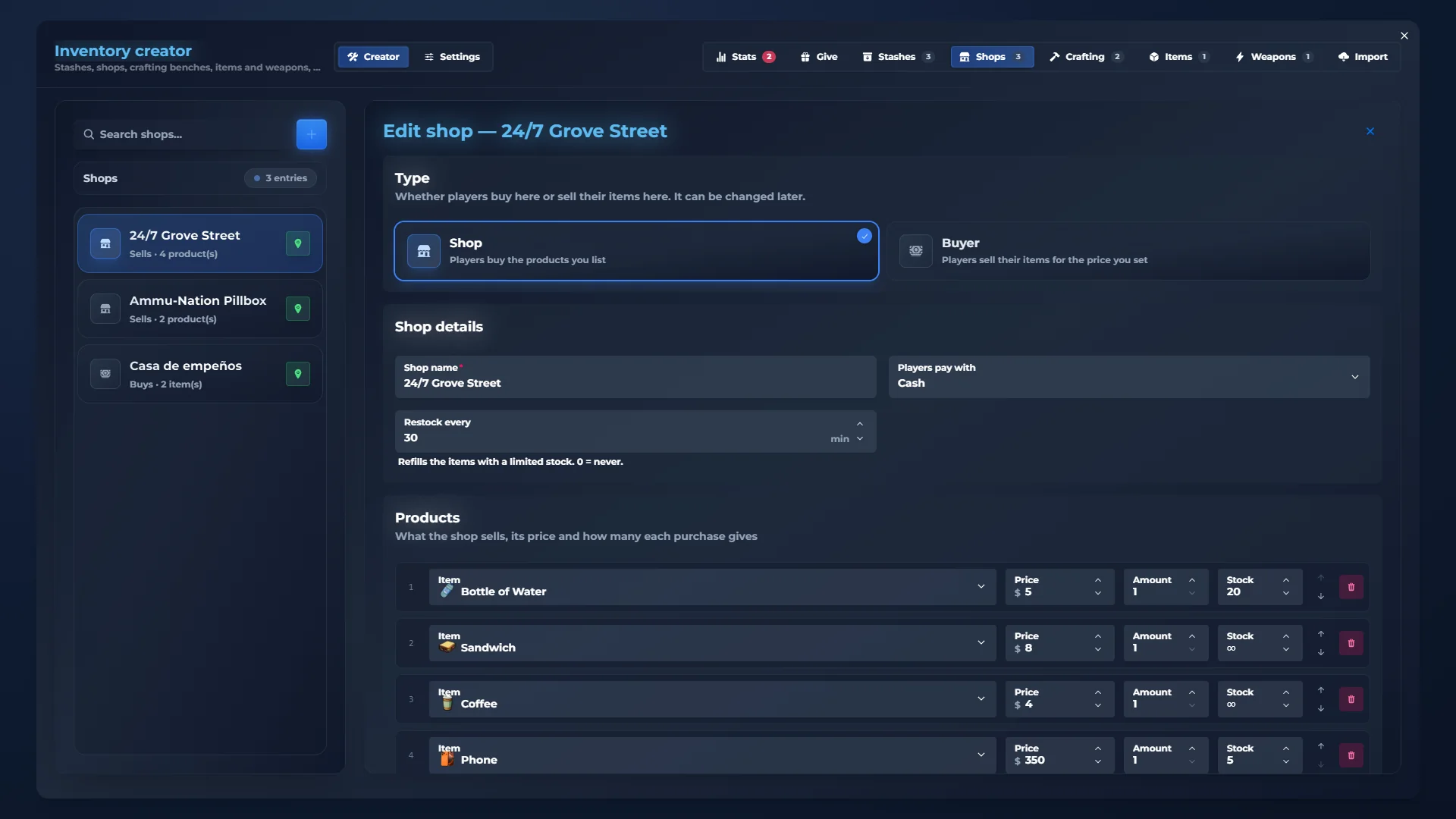The width and height of the screenshot is (1456, 819).
Task: Open the Items tab
Action: [1178, 57]
